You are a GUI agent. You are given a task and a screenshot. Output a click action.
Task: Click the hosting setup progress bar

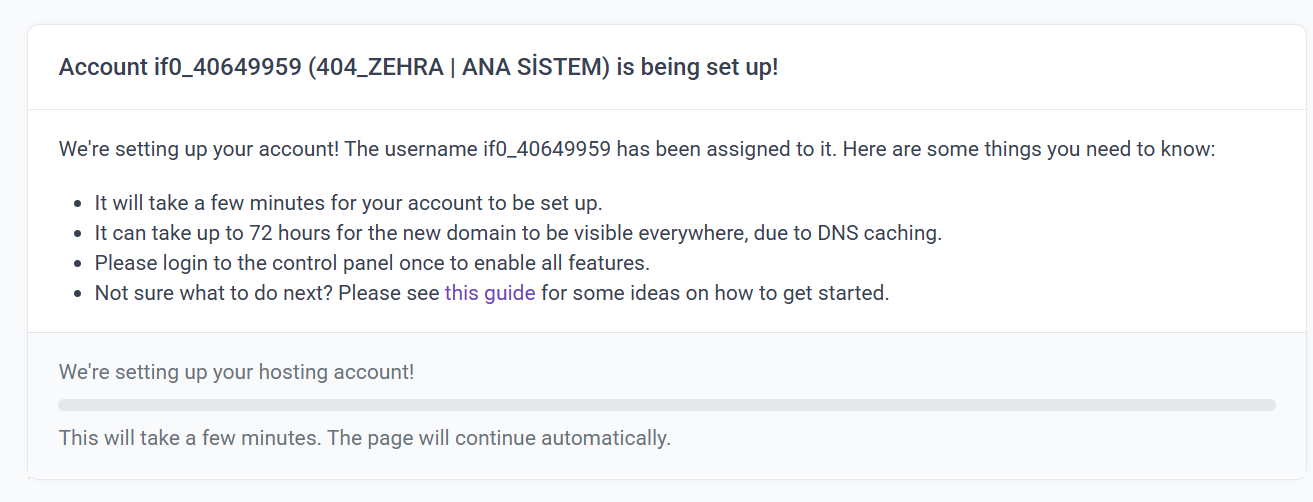[666, 405]
